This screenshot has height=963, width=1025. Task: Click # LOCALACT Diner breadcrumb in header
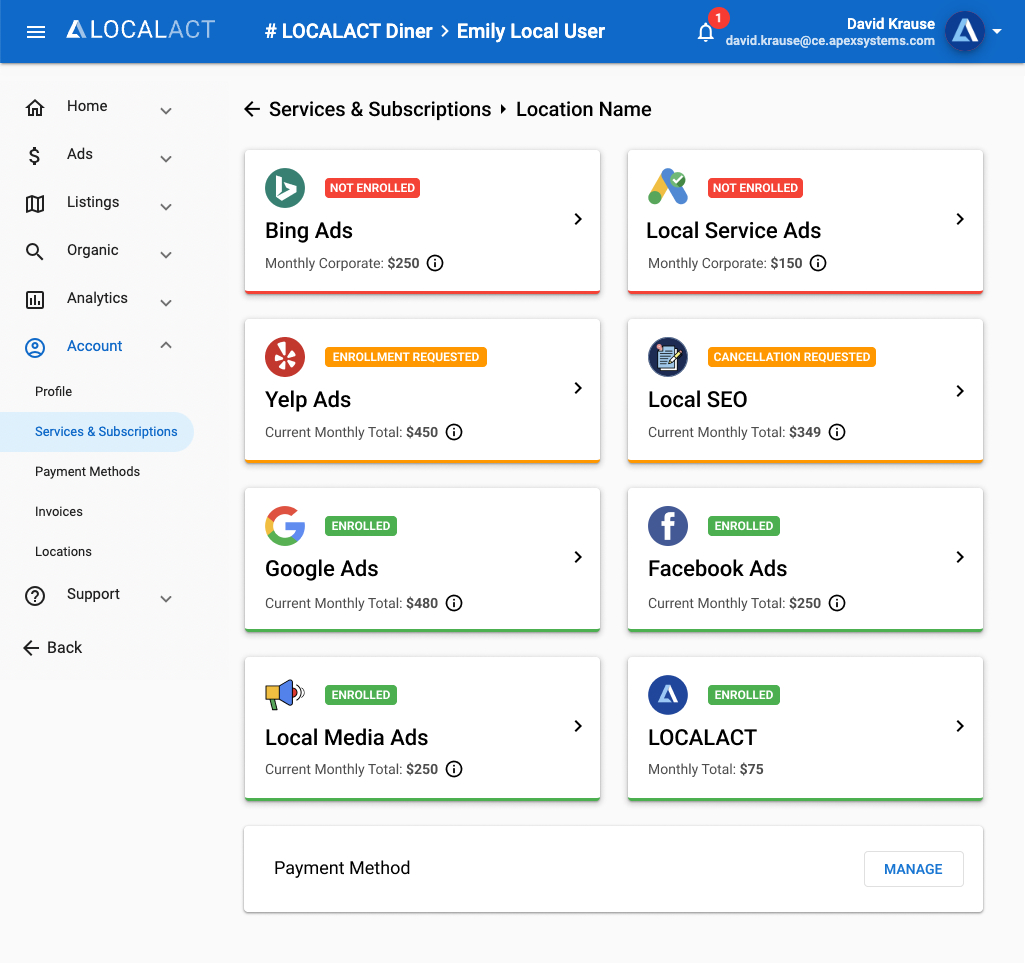click(x=348, y=31)
